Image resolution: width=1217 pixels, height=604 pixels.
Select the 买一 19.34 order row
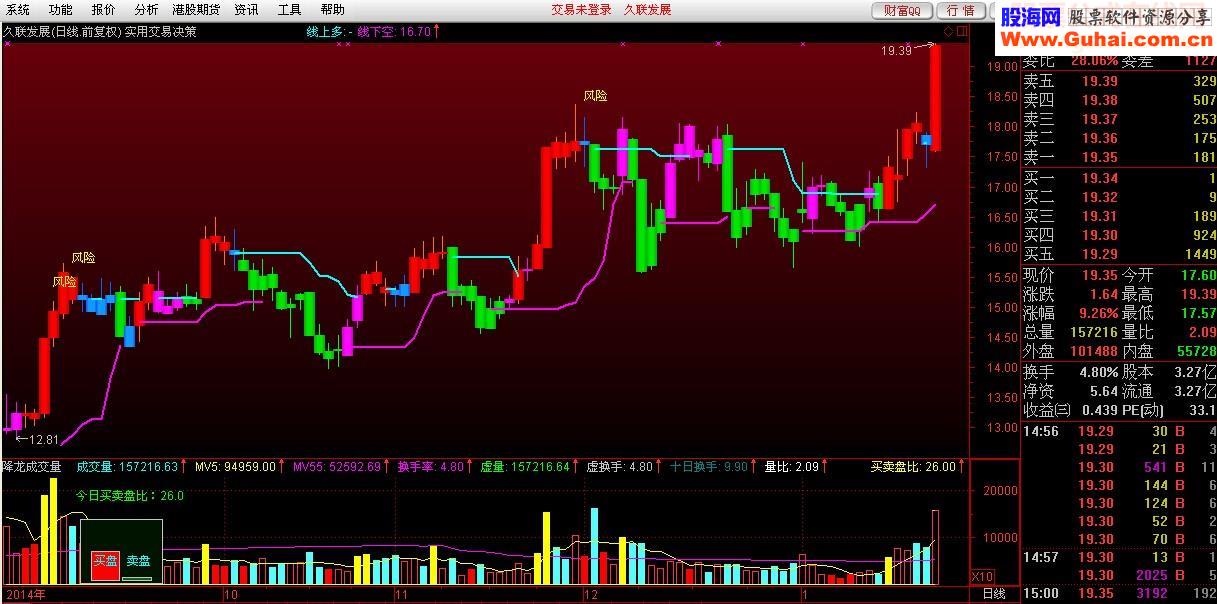[x=1119, y=178]
